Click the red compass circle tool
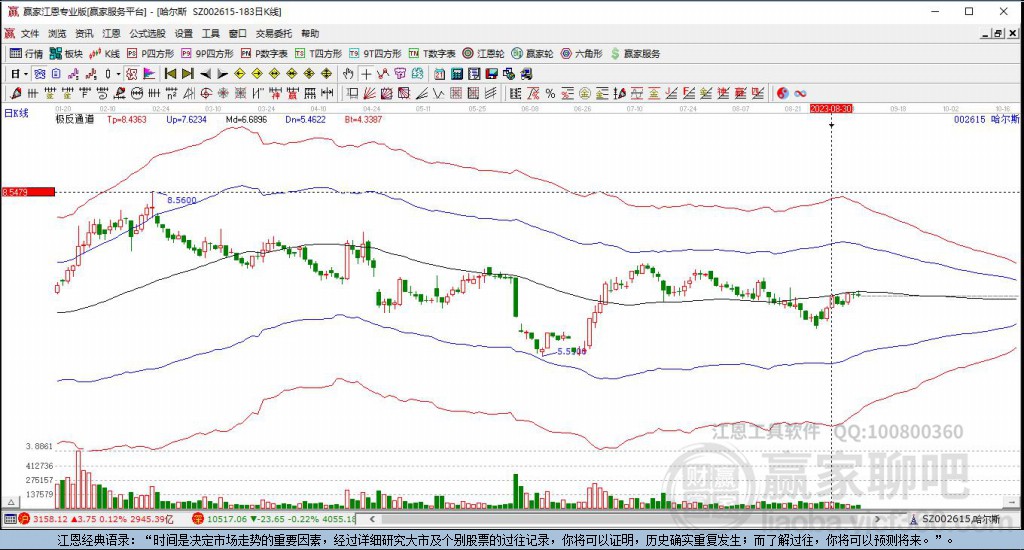This screenshot has height=550, width=1024. (x=206, y=93)
